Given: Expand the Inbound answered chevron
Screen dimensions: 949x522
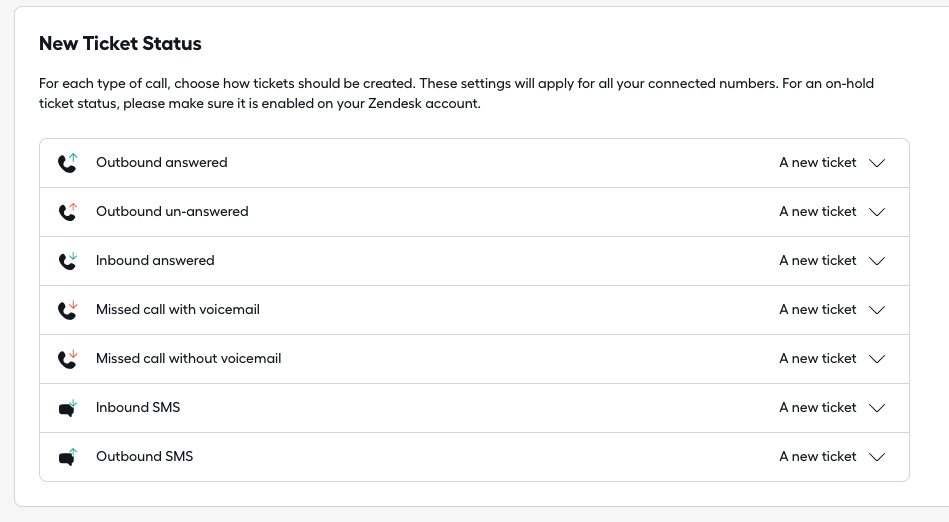Looking at the screenshot, I should 877,261.
